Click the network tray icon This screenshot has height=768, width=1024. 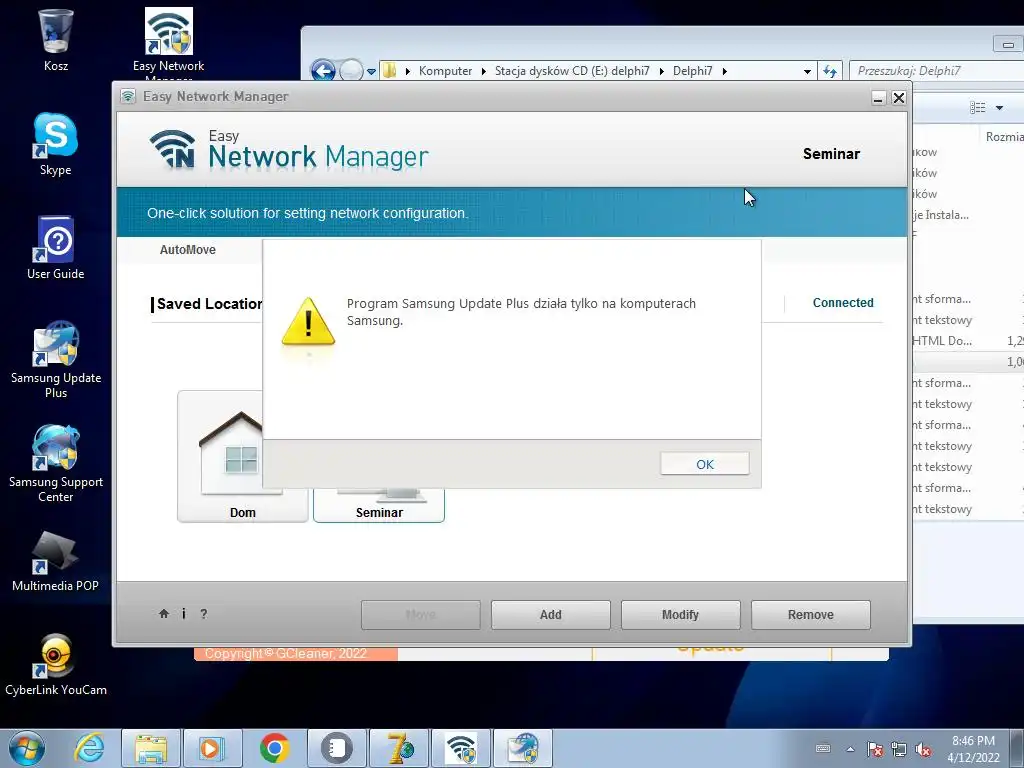point(899,749)
